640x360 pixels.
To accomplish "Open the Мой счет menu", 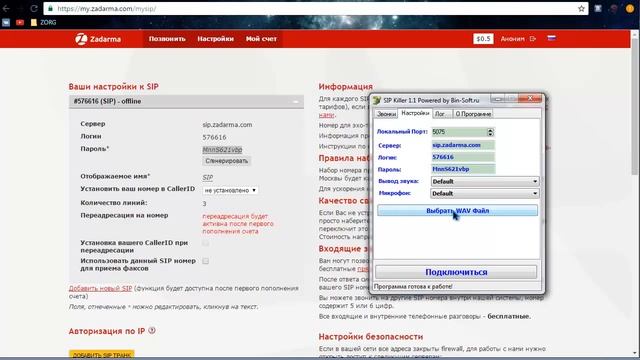I will [261, 39].
